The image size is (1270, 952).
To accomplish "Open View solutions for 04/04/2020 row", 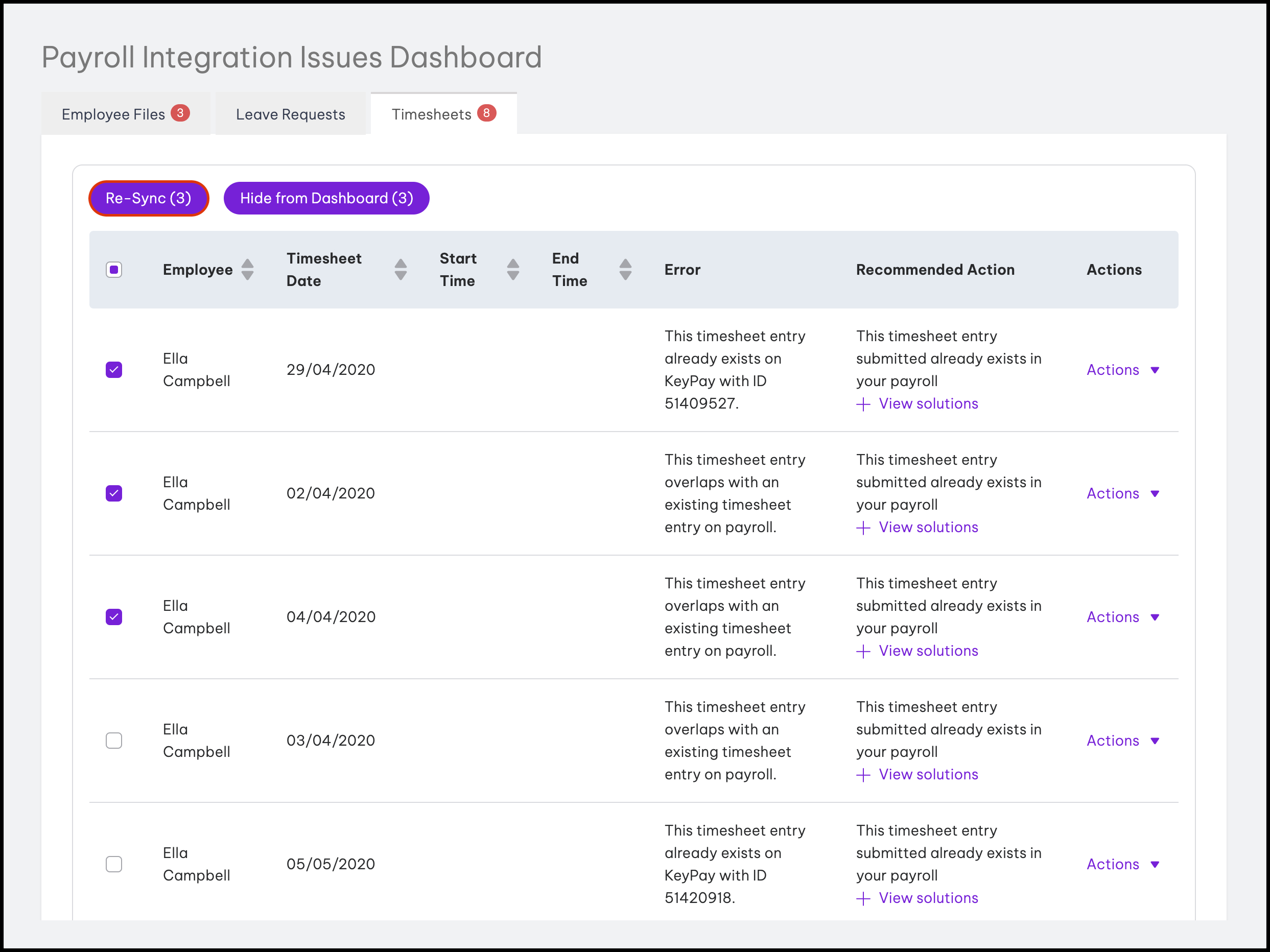I will pyautogui.click(x=928, y=651).
